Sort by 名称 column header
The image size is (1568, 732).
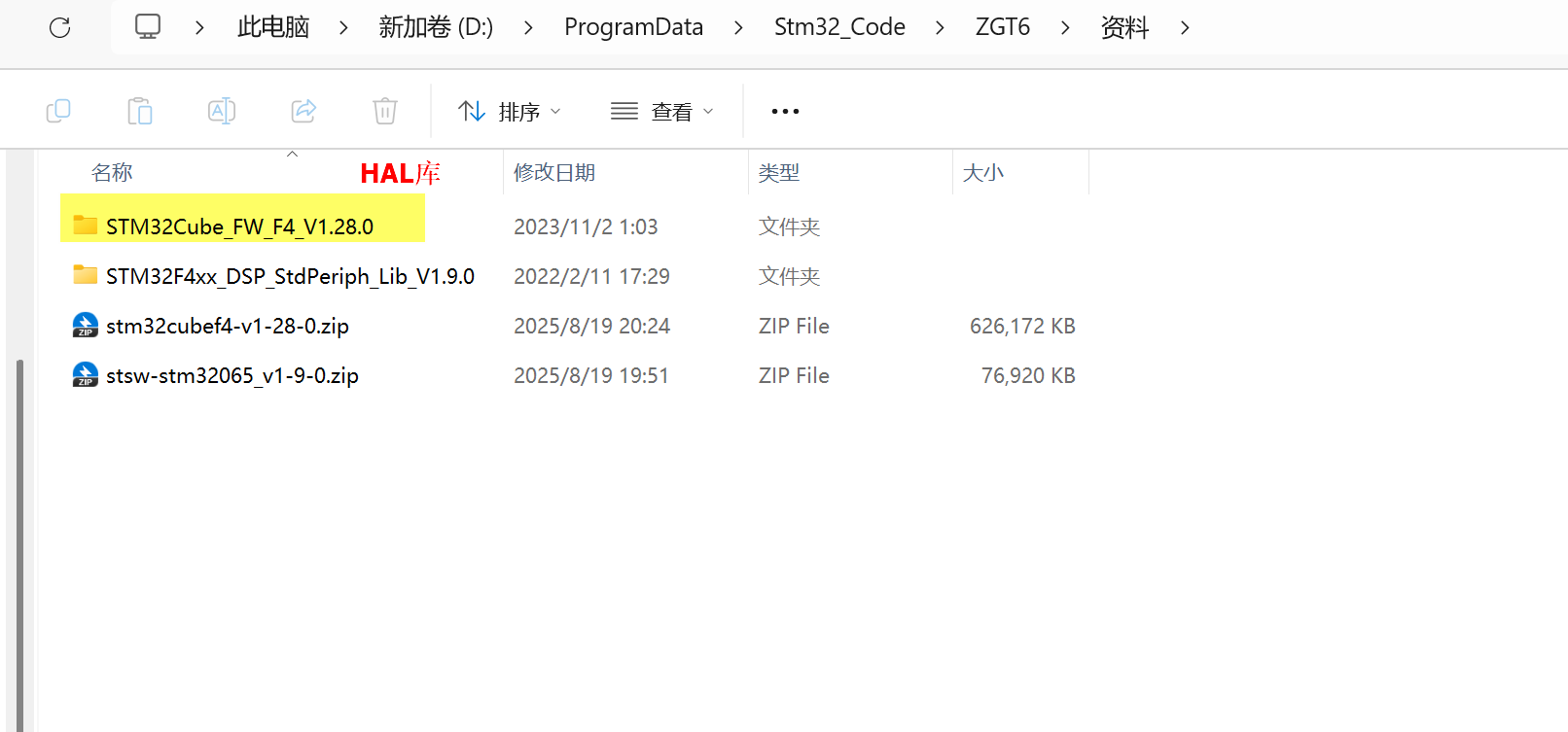click(x=112, y=173)
